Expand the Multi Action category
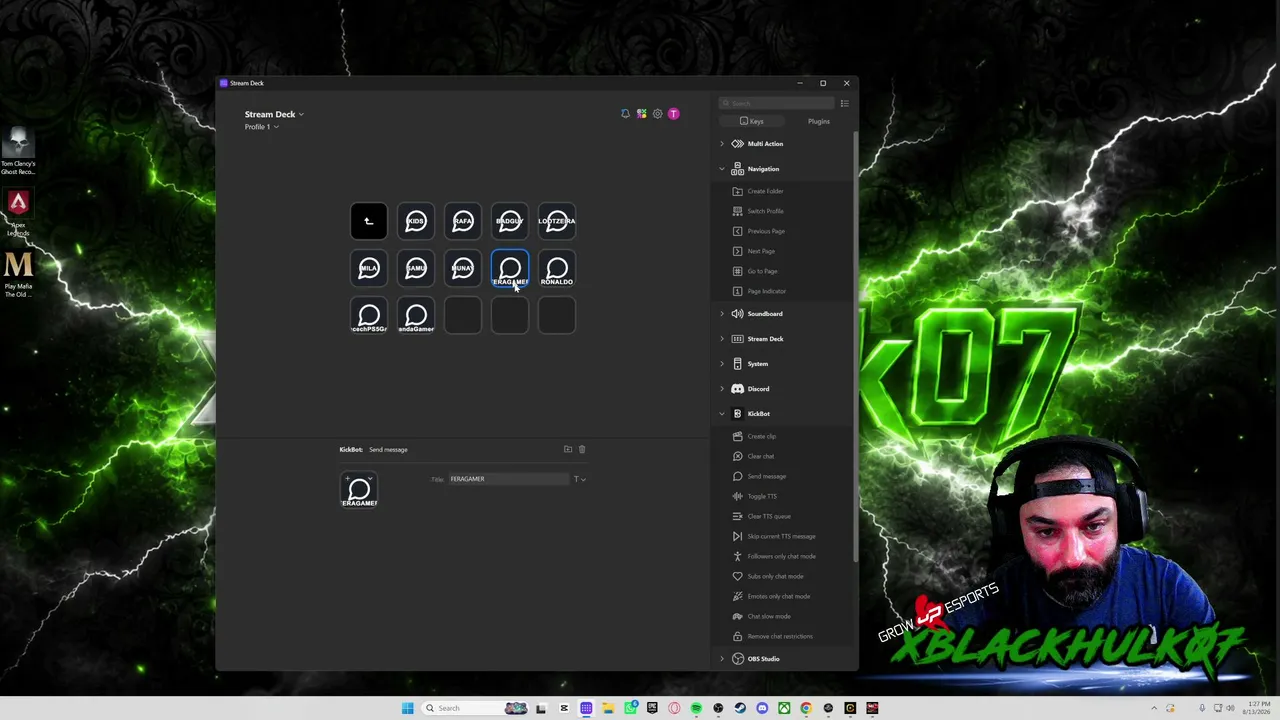This screenshot has height=720, width=1280. pyautogui.click(x=722, y=144)
